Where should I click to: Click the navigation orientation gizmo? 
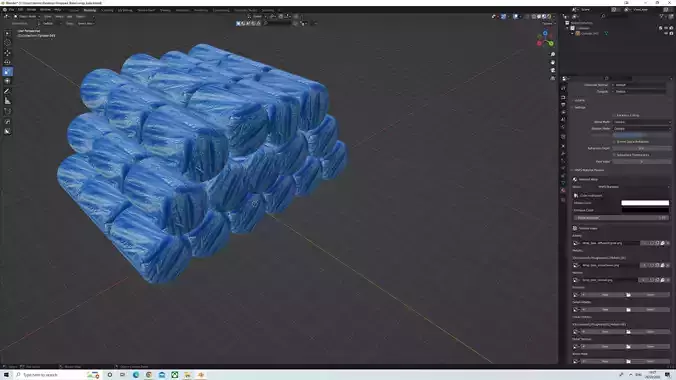coord(545,38)
